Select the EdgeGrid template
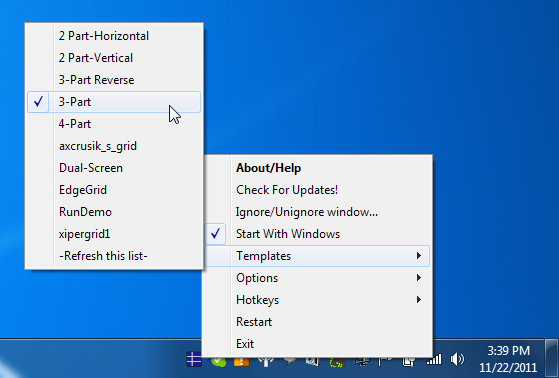 point(114,190)
